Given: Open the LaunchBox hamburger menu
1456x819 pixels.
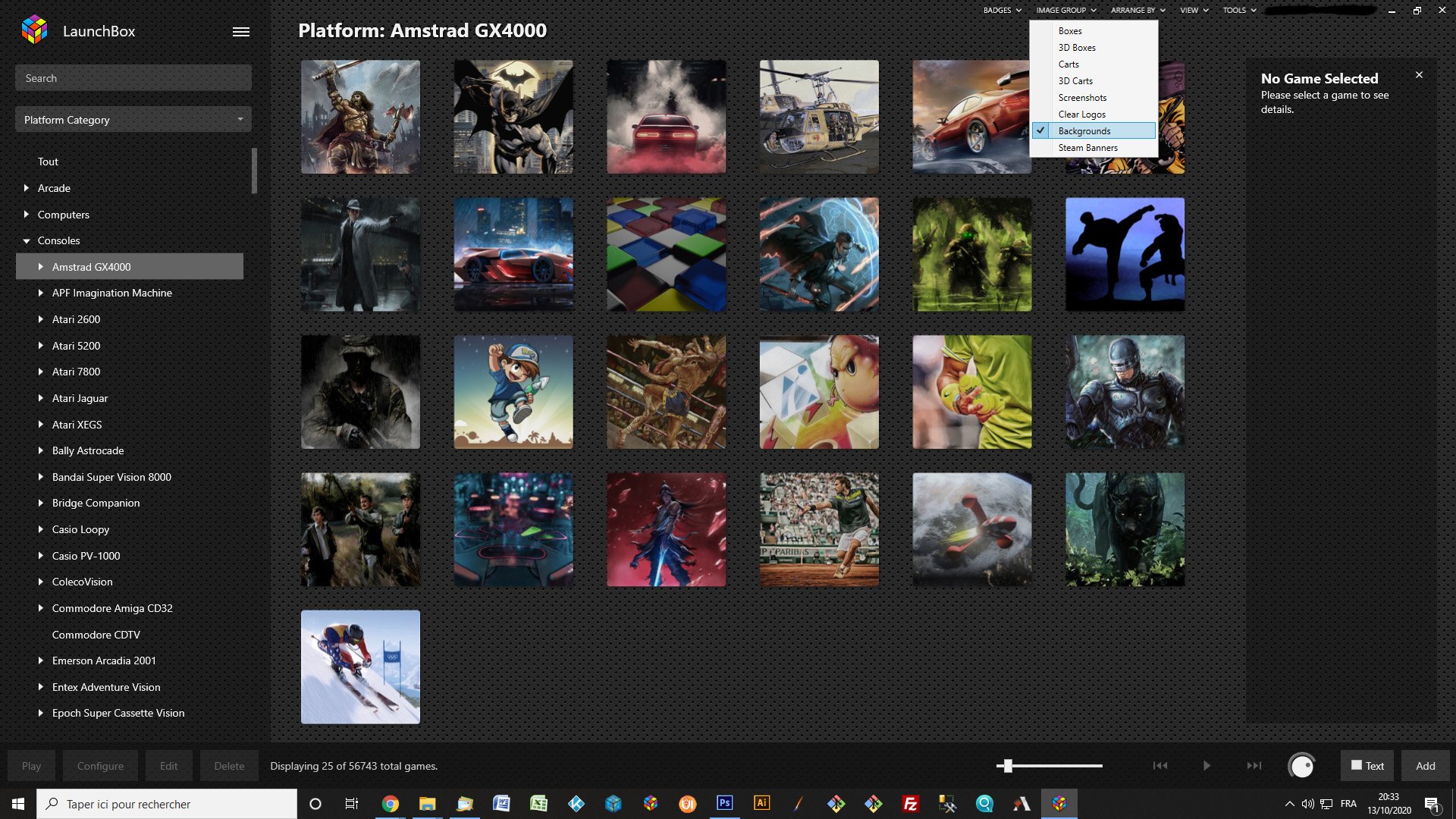Looking at the screenshot, I should [241, 32].
